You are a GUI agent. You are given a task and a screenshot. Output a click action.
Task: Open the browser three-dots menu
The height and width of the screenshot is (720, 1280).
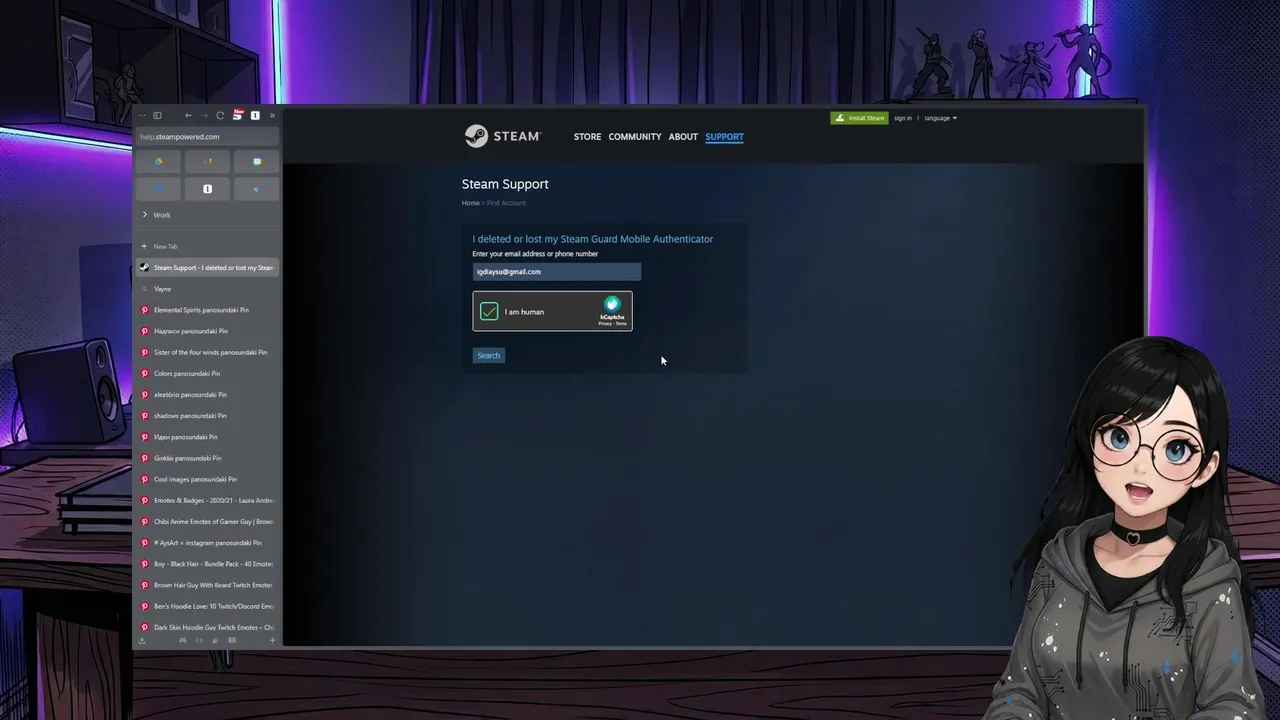click(142, 115)
